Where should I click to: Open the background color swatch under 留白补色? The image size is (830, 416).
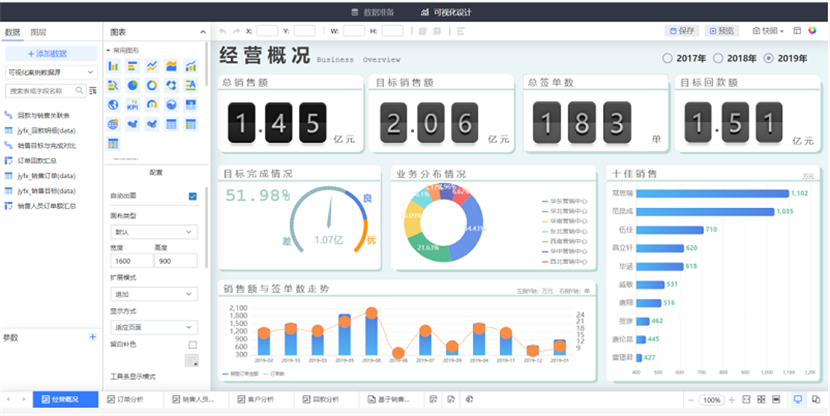pyautogui.click(x=192, y=360)
